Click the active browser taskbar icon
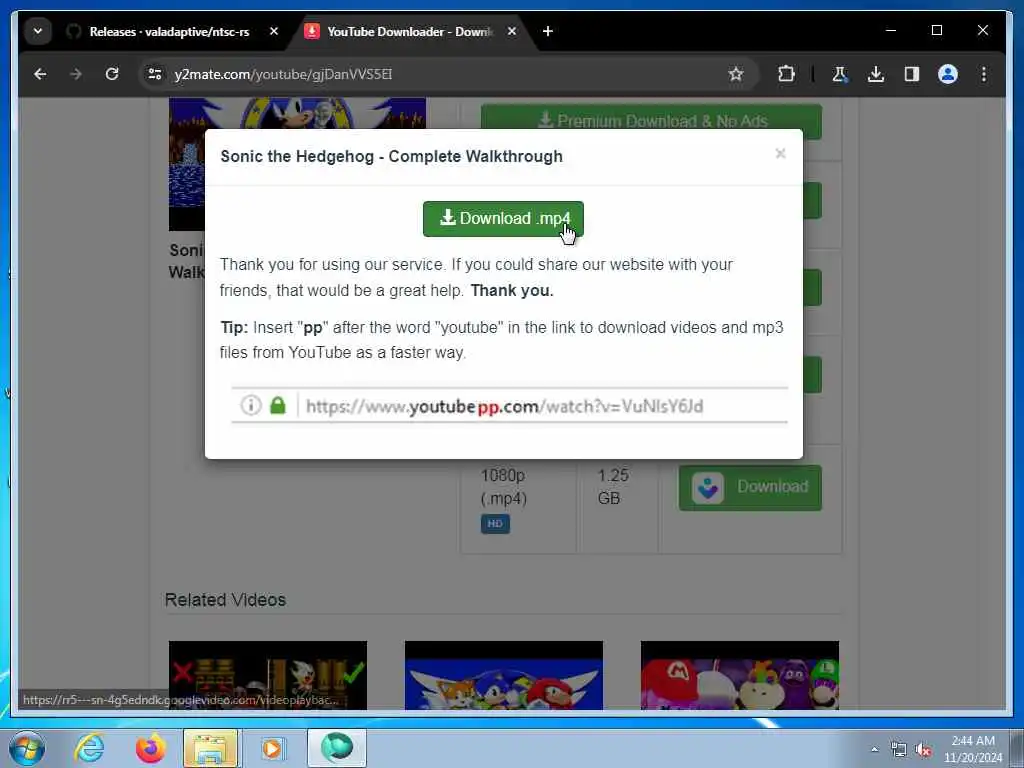Image resolution: width=1024 pixels, height=768 pixels. 336,748
